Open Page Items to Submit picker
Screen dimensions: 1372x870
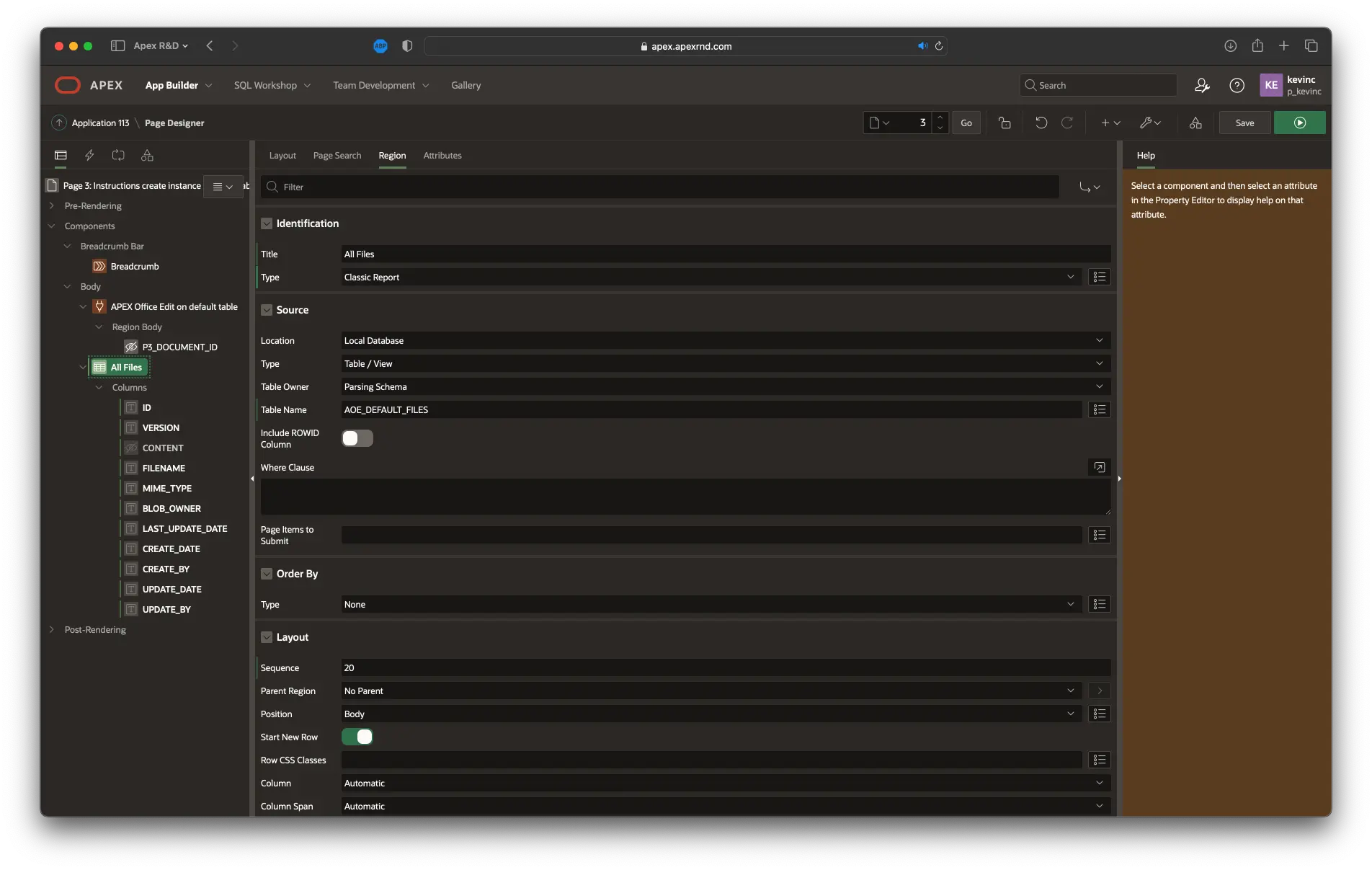[x=1099, y=535]
